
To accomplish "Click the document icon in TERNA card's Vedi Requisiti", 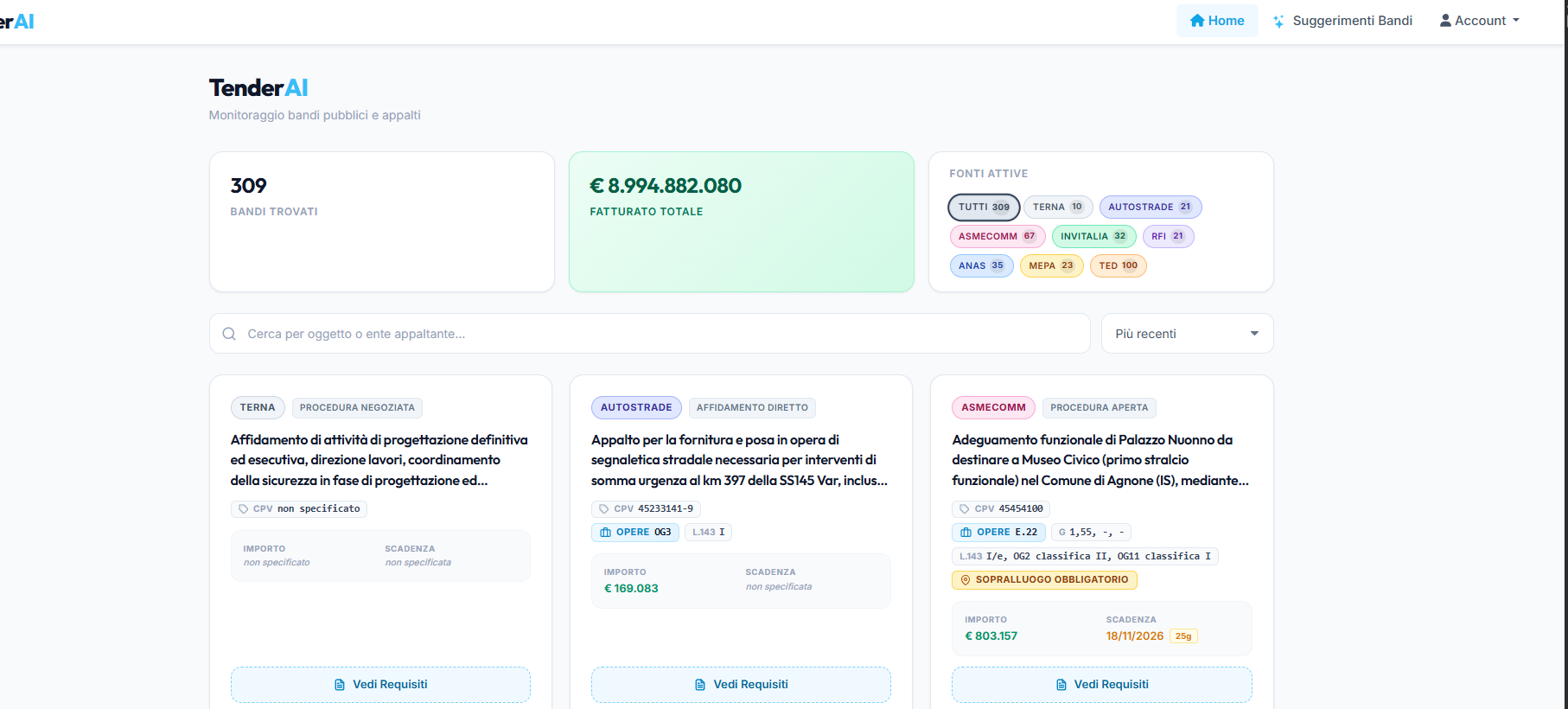I will [340, 685].
